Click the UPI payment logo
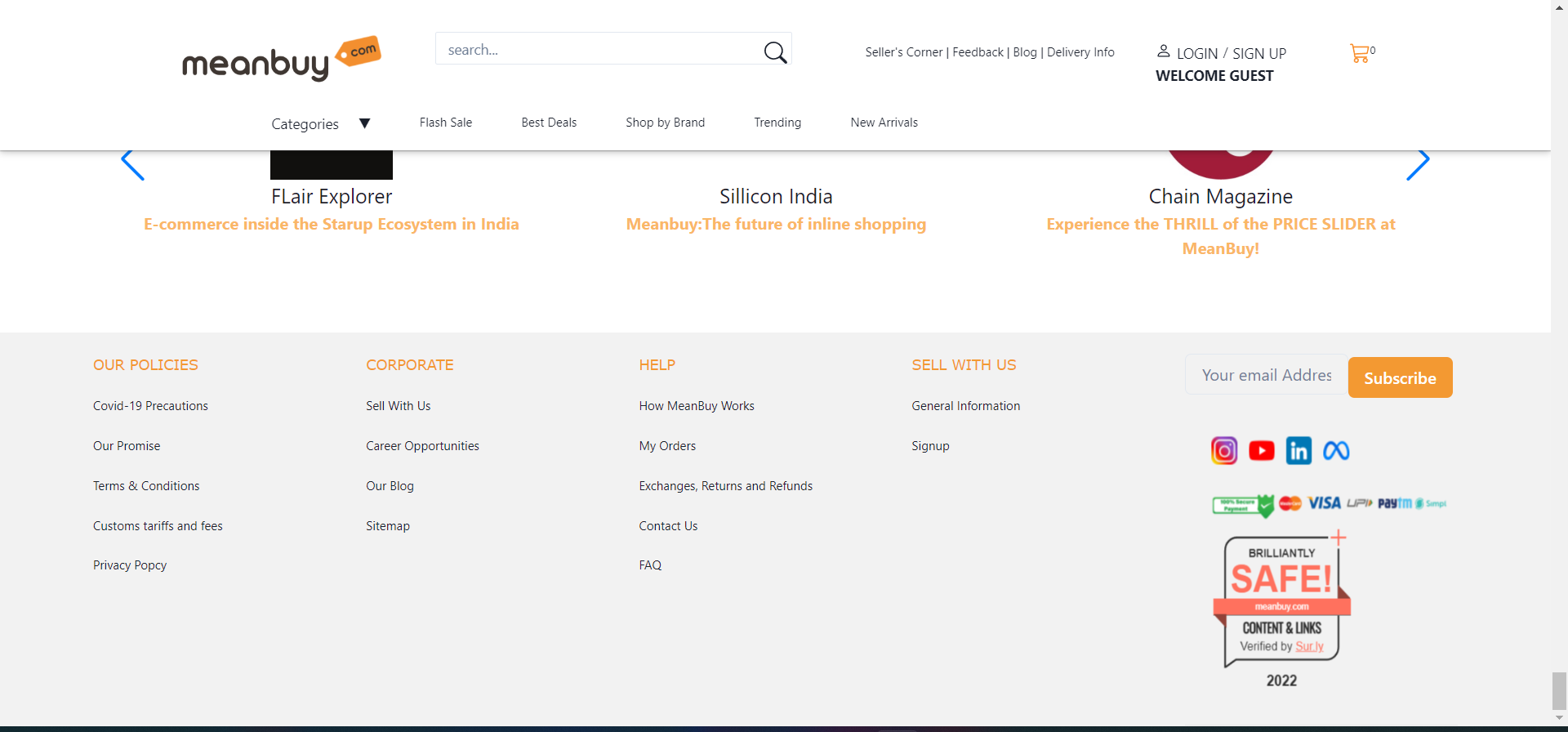This screenshot has width=1568, height=732. click(x=1359, y=503)
